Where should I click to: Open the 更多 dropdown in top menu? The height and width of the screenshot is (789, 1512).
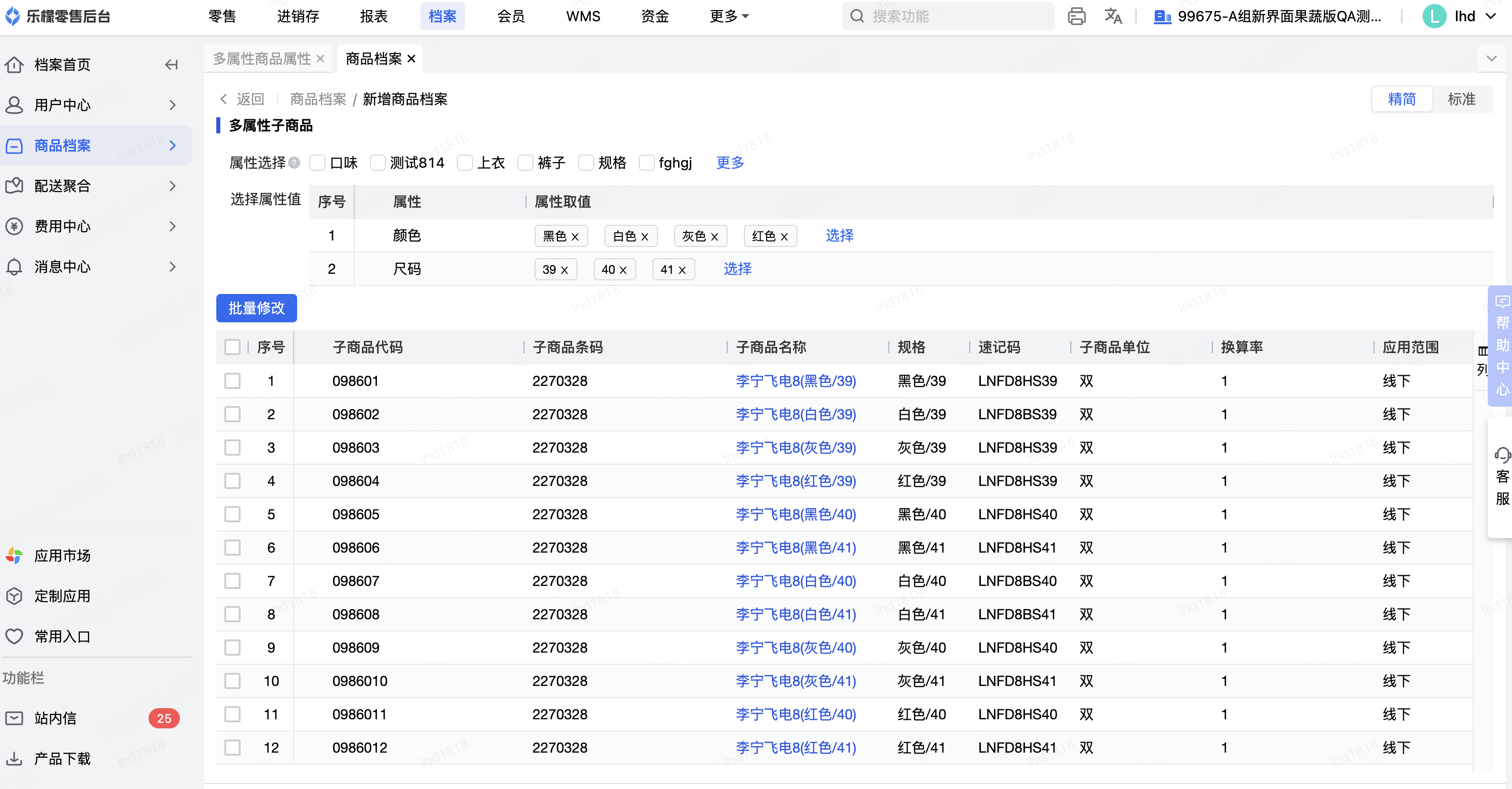click(728, 17)
